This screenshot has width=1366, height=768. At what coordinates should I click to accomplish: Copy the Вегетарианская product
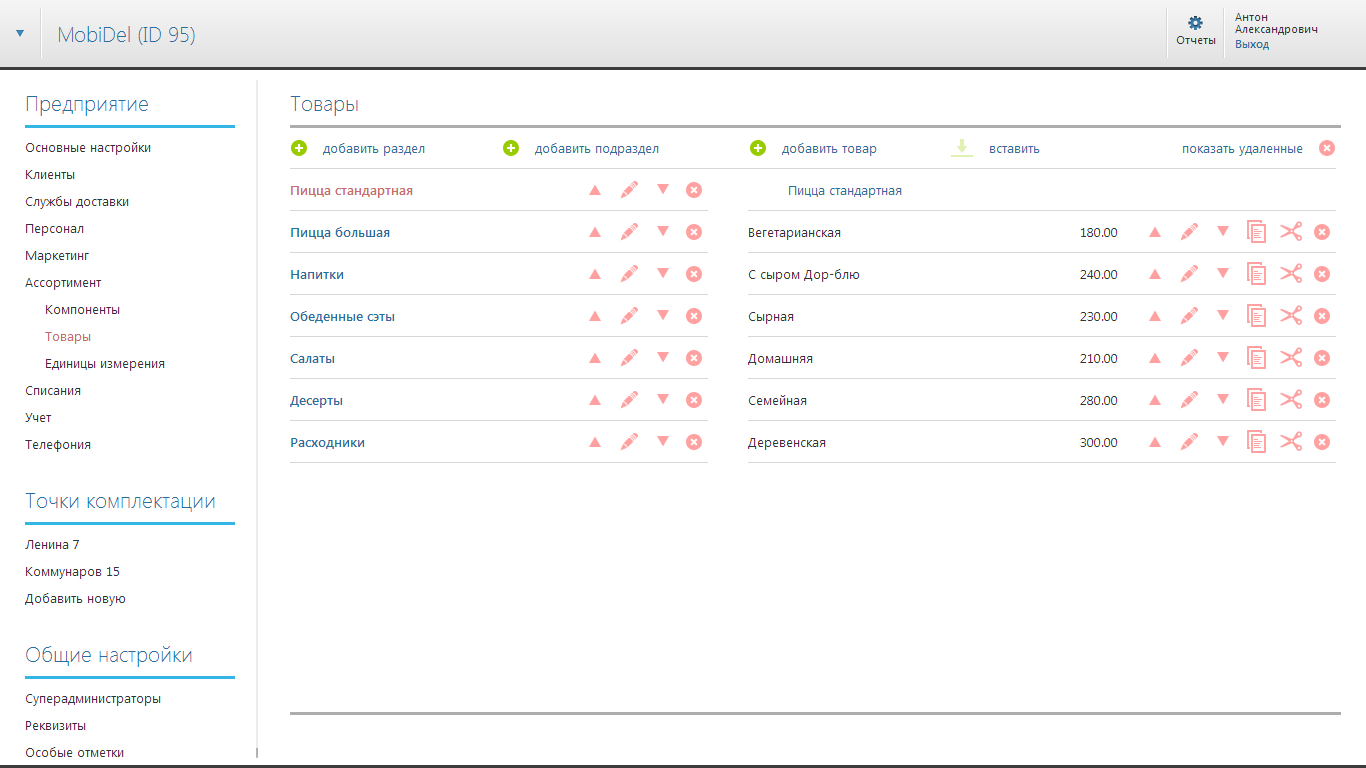coord(1257,232)
